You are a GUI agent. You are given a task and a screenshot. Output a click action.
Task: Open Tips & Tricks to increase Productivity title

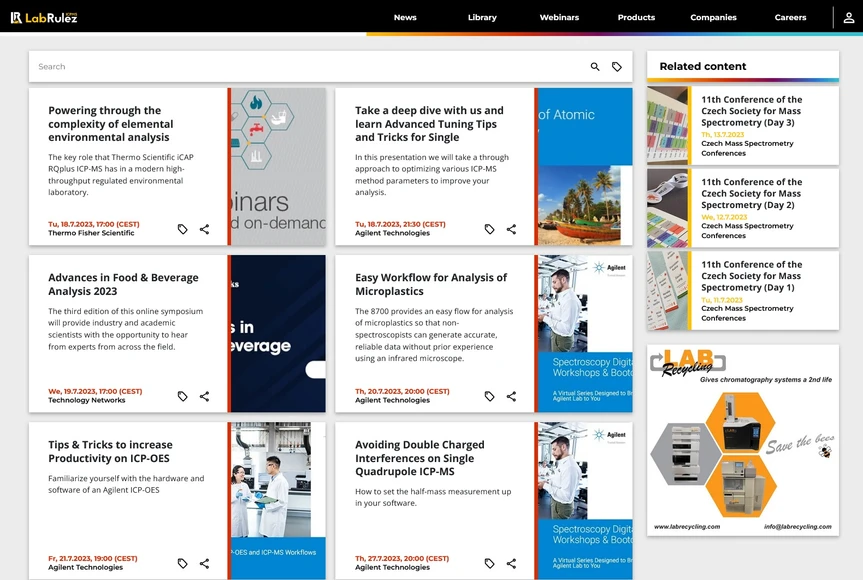pyautogui.click(x=110, y=451)
